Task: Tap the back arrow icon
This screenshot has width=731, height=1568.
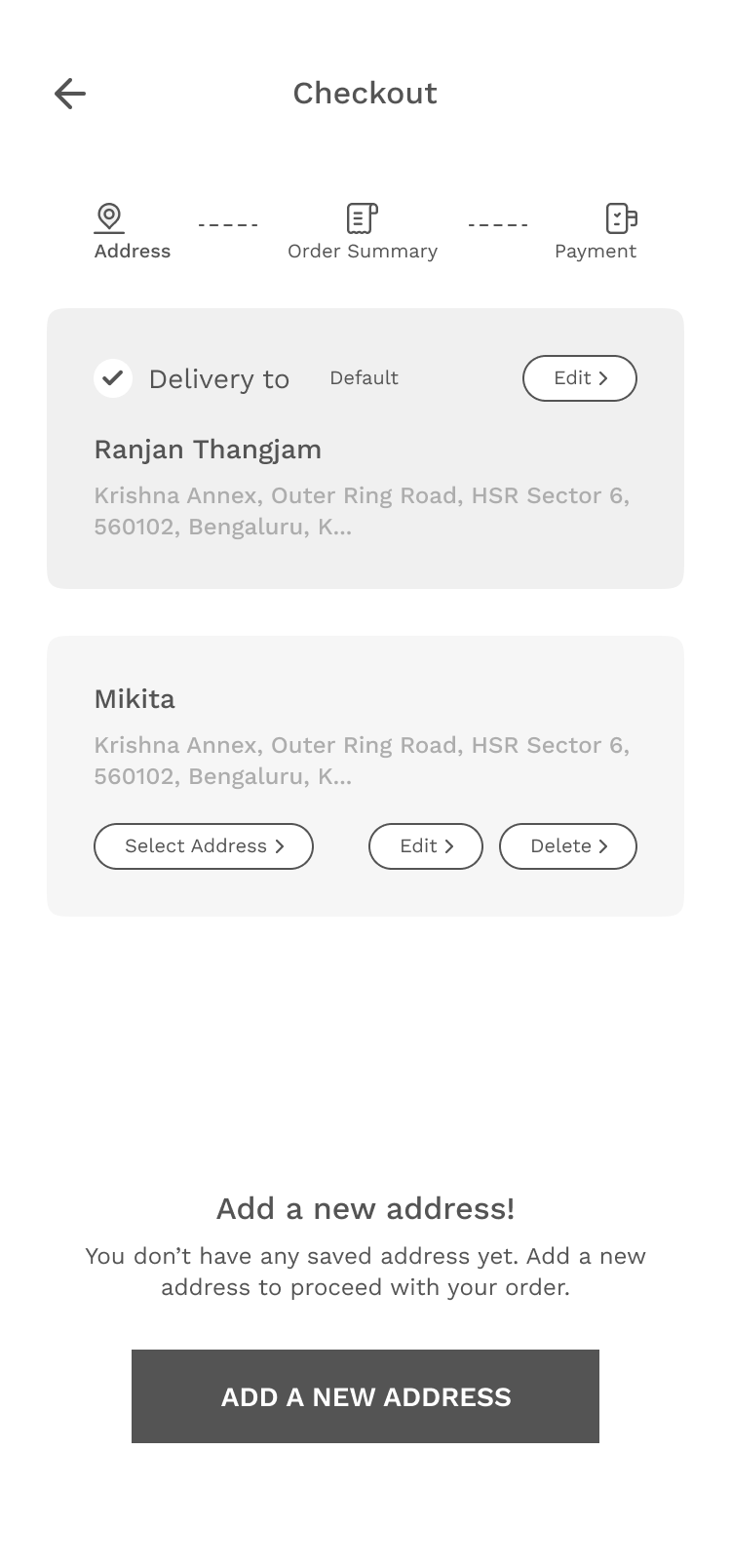Action: tap(70, 94)
